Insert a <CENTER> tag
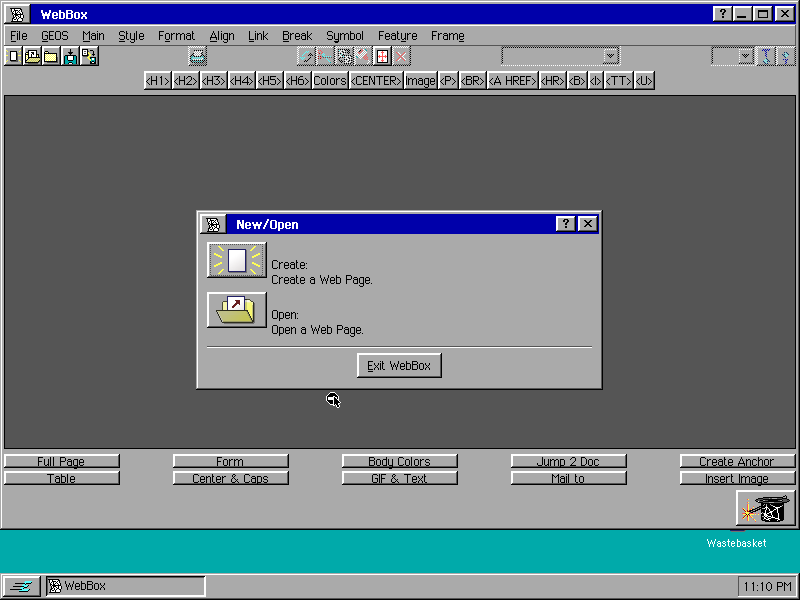Viewport: 800px width, 600px height. [376, 81]
